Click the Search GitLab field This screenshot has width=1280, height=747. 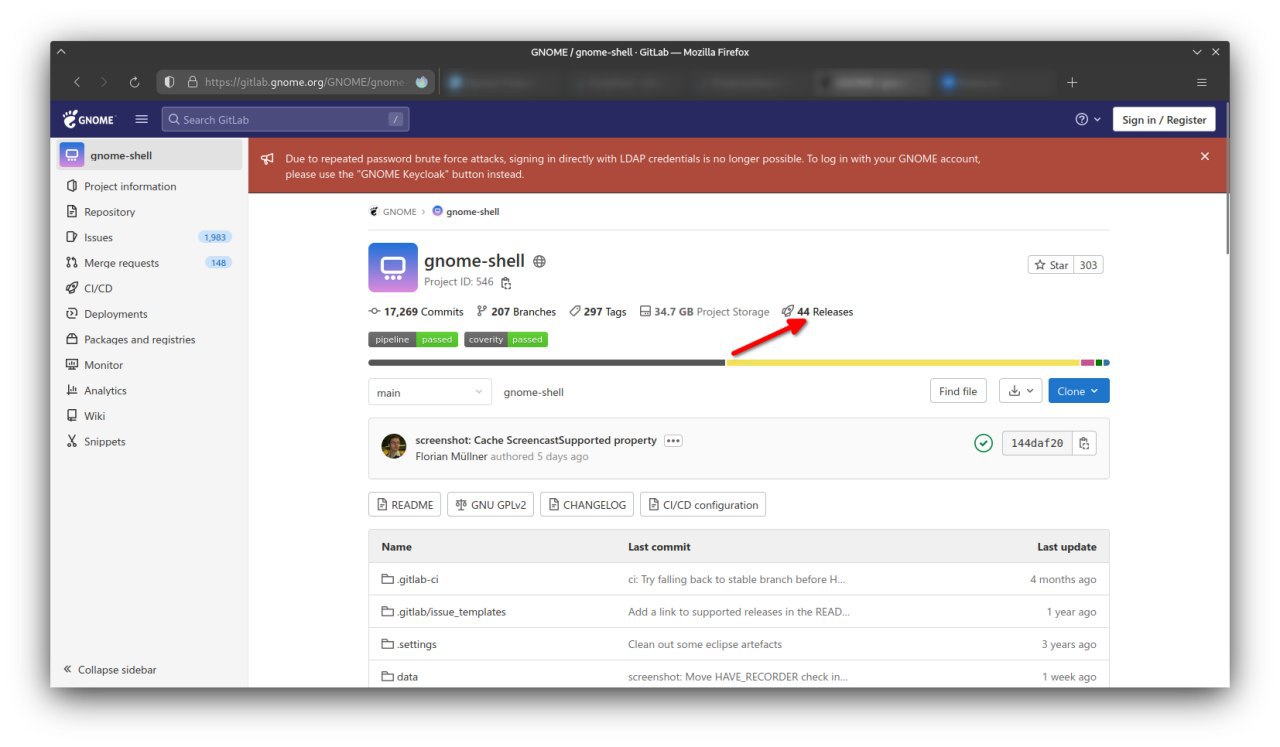(285, 120)
